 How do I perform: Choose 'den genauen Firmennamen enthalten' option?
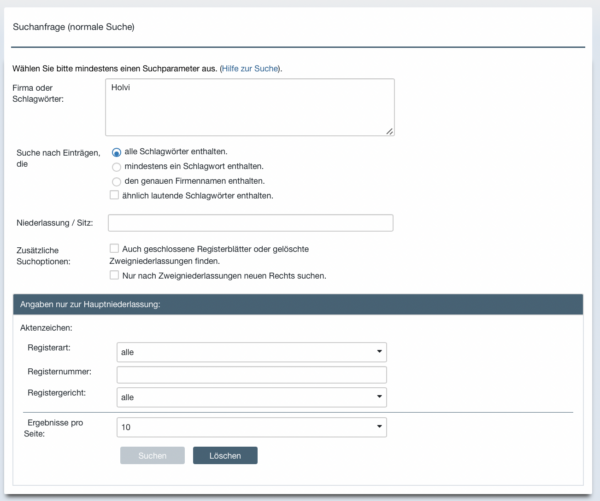[x=116, y=181]
